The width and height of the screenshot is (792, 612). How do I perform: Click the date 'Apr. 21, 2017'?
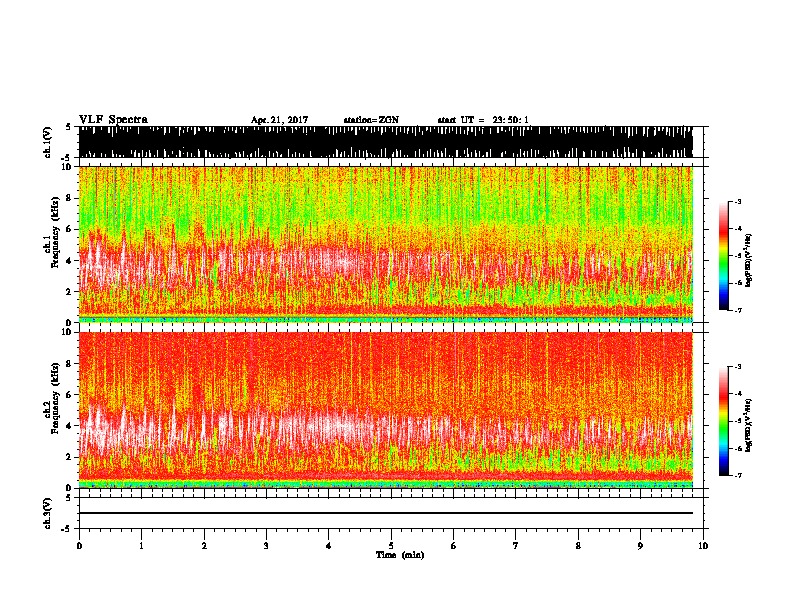click(279, 120)
